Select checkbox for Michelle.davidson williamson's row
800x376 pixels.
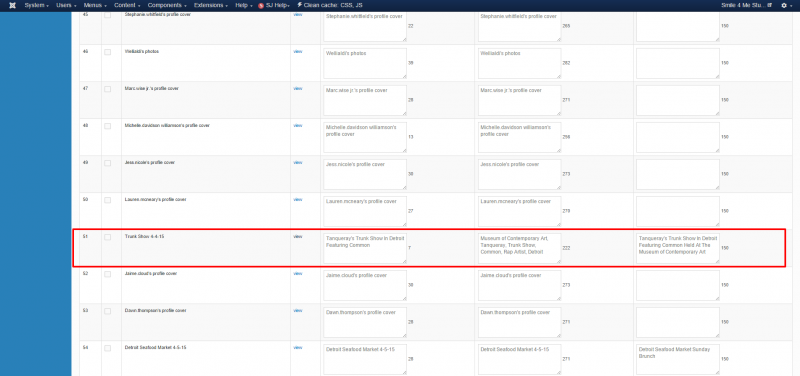point(108,126)
